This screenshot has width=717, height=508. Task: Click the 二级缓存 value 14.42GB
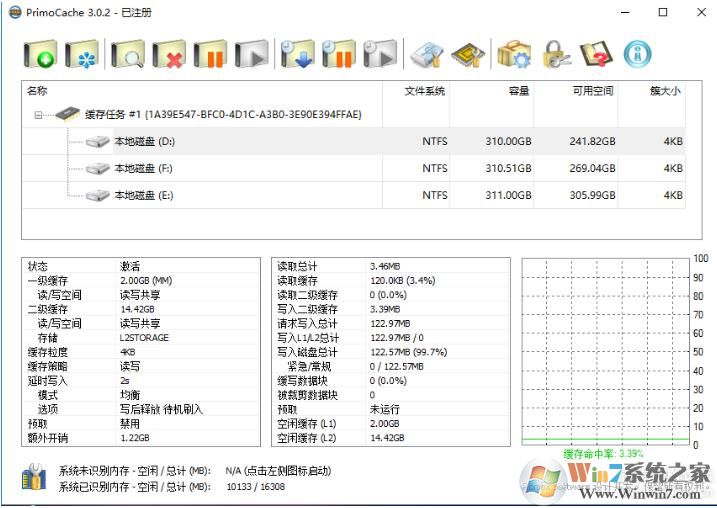click(137, 309)
